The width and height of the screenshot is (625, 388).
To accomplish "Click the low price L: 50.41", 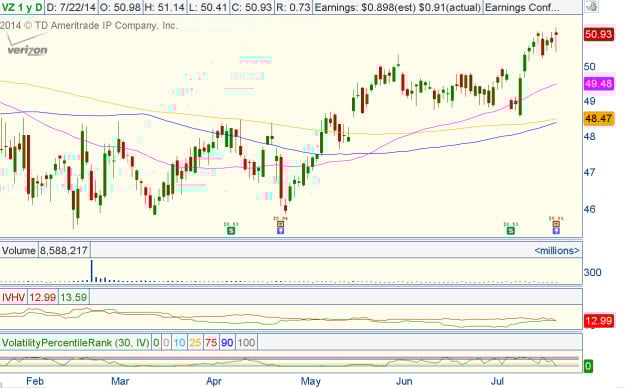I will point(208,7).
